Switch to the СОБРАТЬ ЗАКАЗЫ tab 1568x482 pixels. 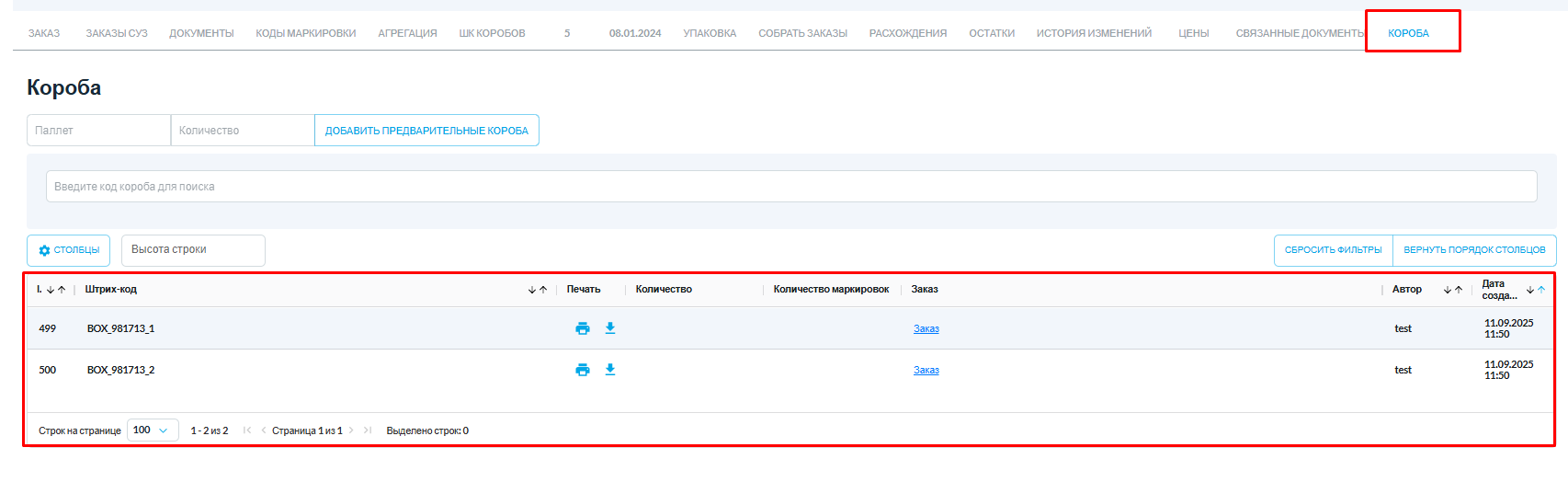tap(802, 33)
